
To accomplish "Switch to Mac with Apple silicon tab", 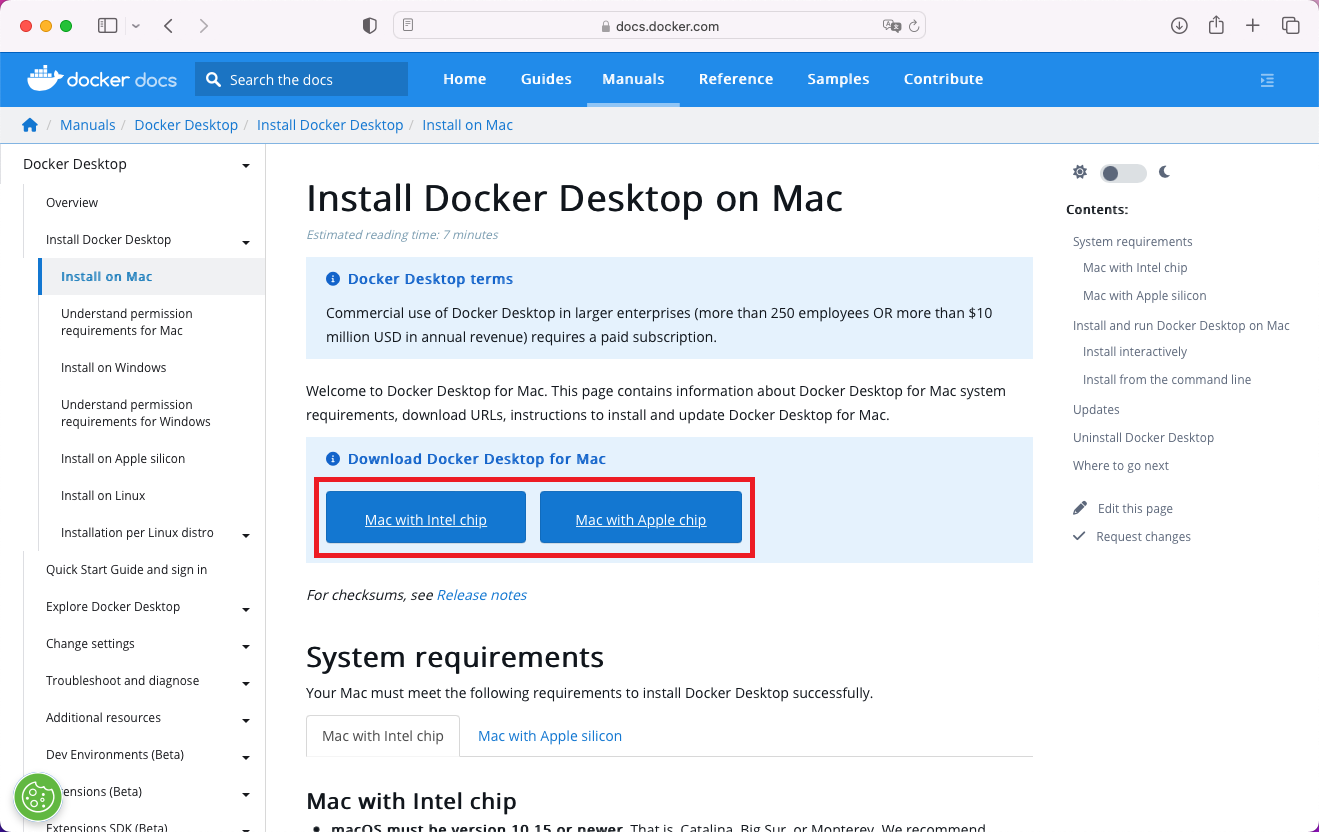I will [x=549, y=736].
